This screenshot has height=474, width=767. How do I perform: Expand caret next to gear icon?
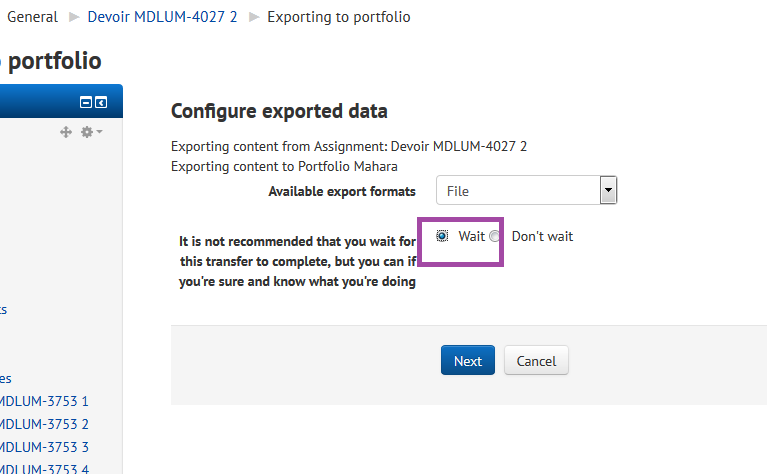99,132
